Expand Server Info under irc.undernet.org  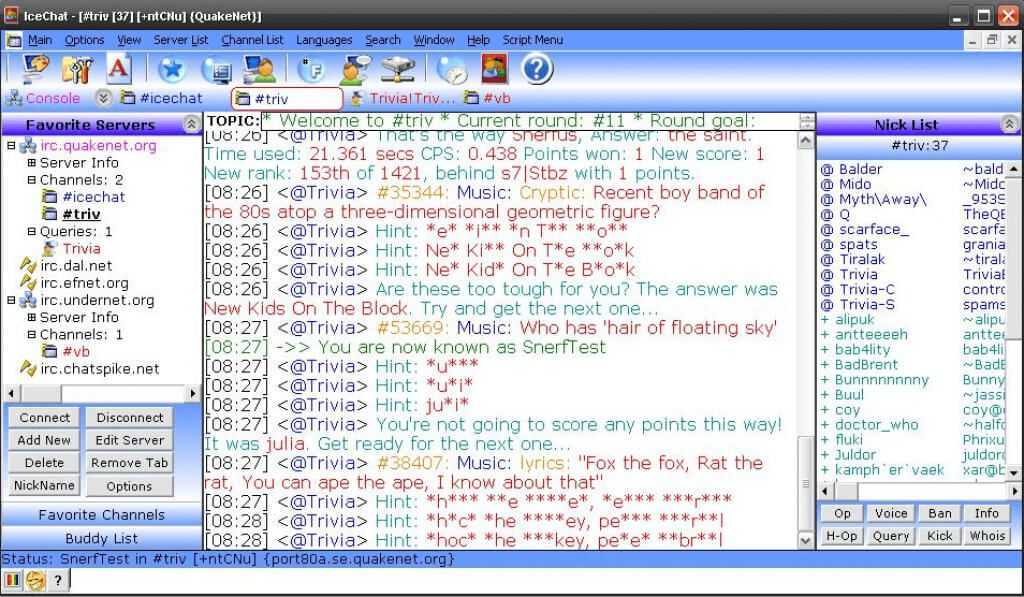coord(31,317)
